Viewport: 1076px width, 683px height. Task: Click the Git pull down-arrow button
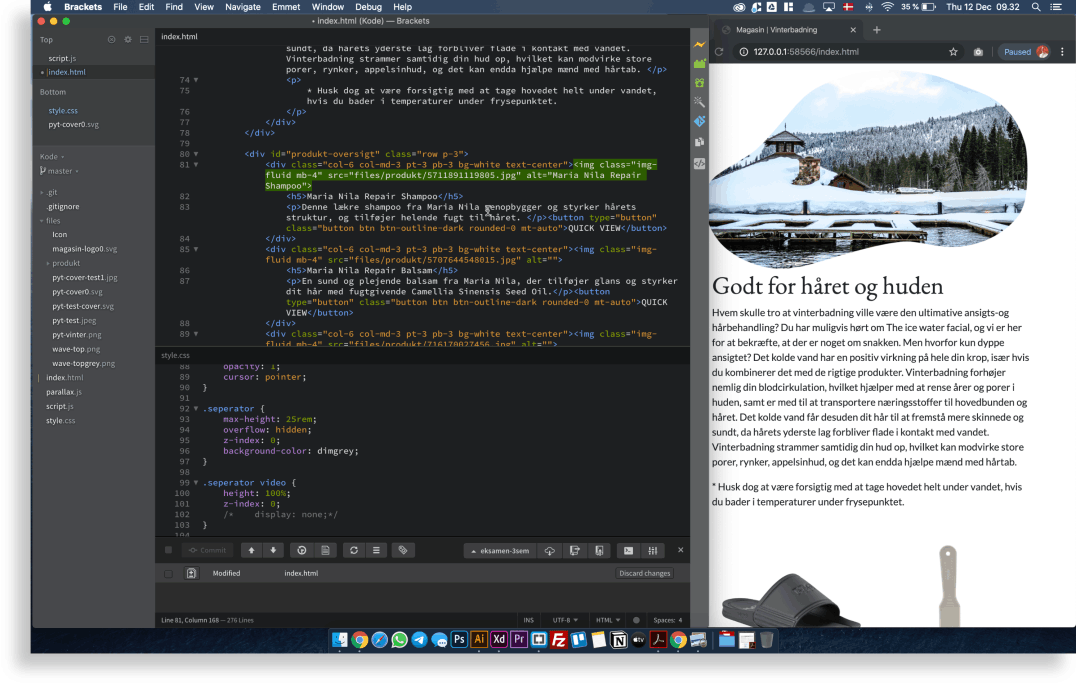tap(273, 550)
